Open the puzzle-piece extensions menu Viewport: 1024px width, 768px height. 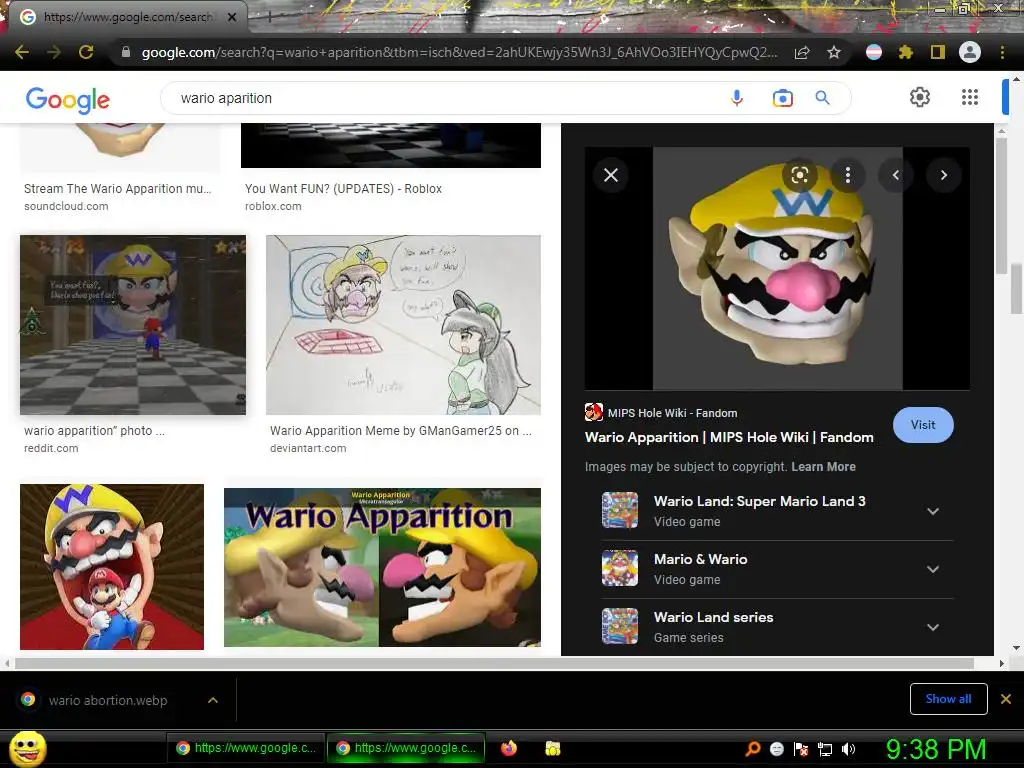[x=905, y=52]
